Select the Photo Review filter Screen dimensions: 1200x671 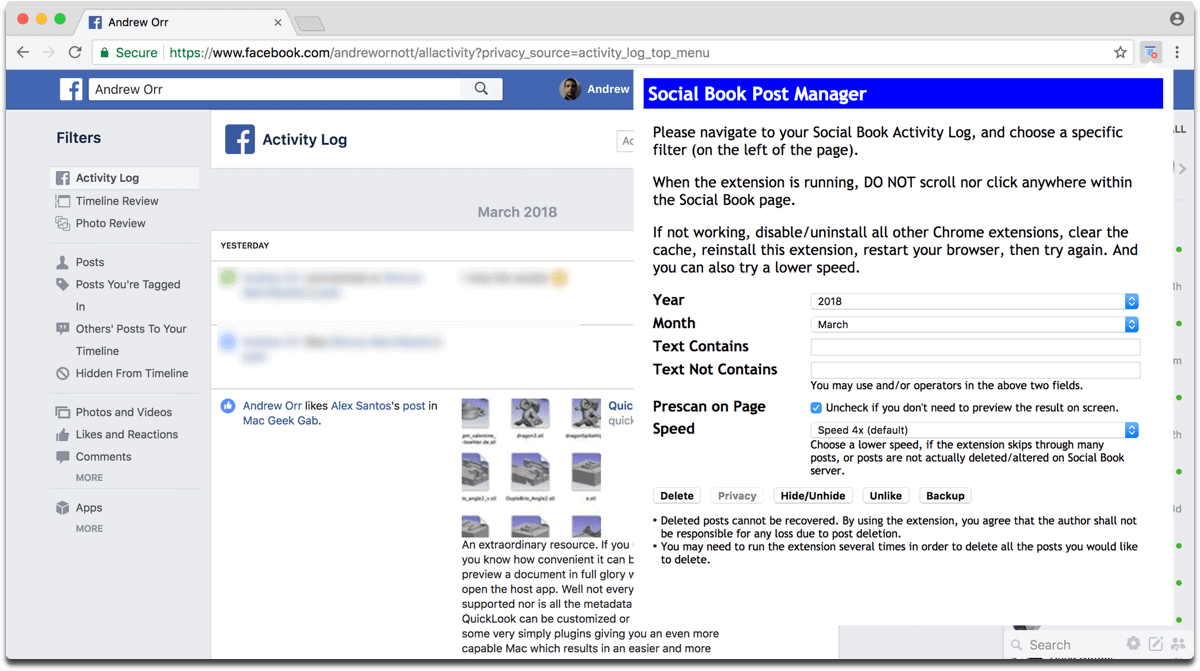pos(110,224)
